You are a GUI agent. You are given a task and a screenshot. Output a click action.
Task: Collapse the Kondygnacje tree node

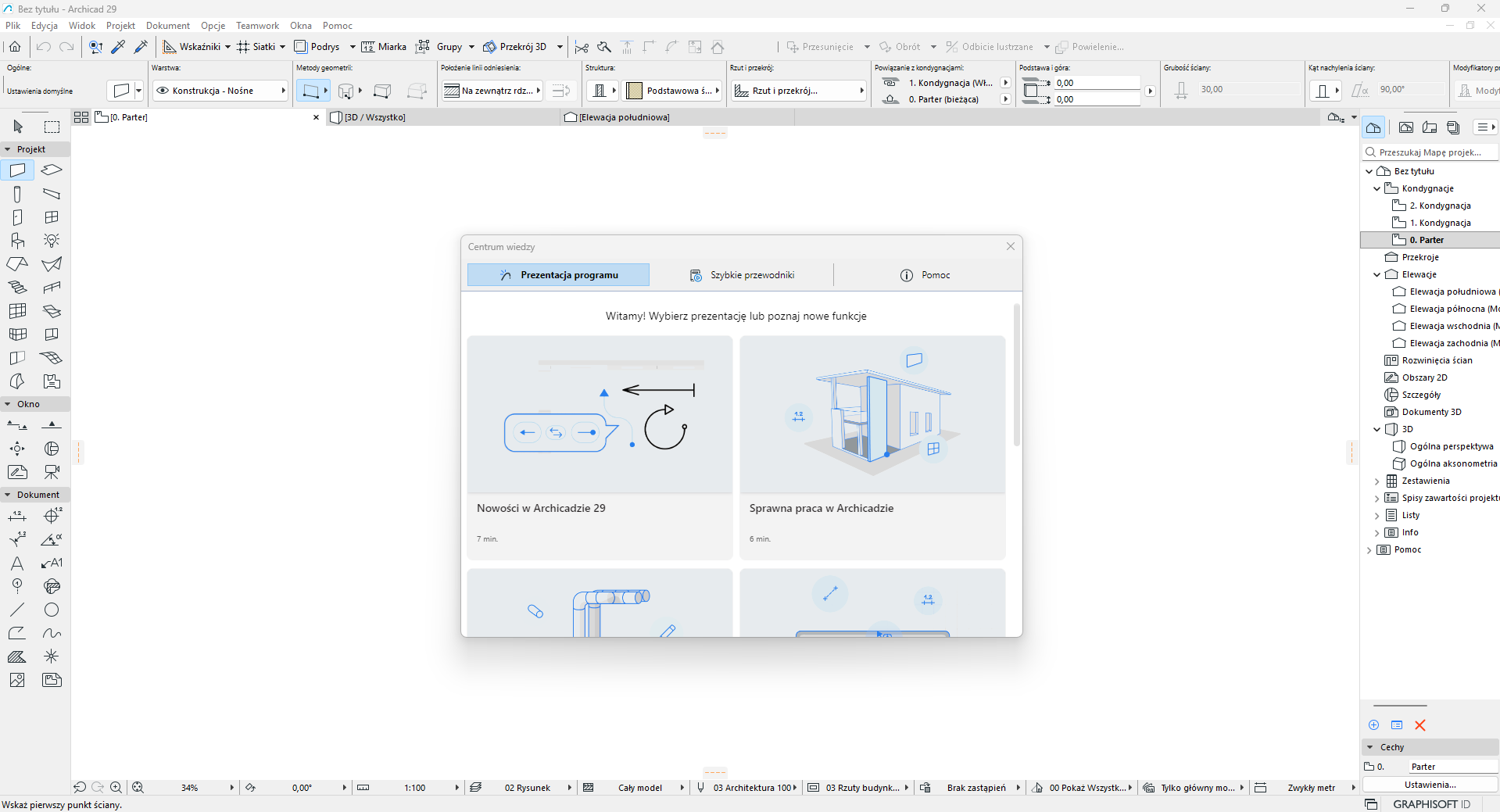coord(1376,188)
